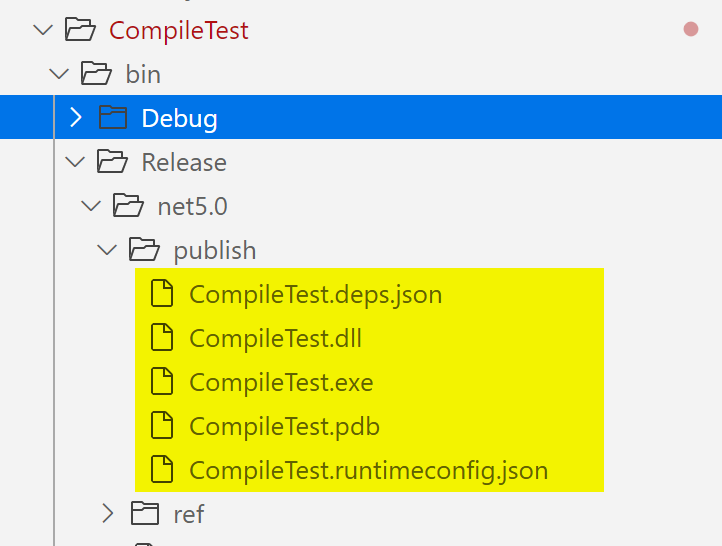Click the CompileTest.exe file icon

[162, 382]
